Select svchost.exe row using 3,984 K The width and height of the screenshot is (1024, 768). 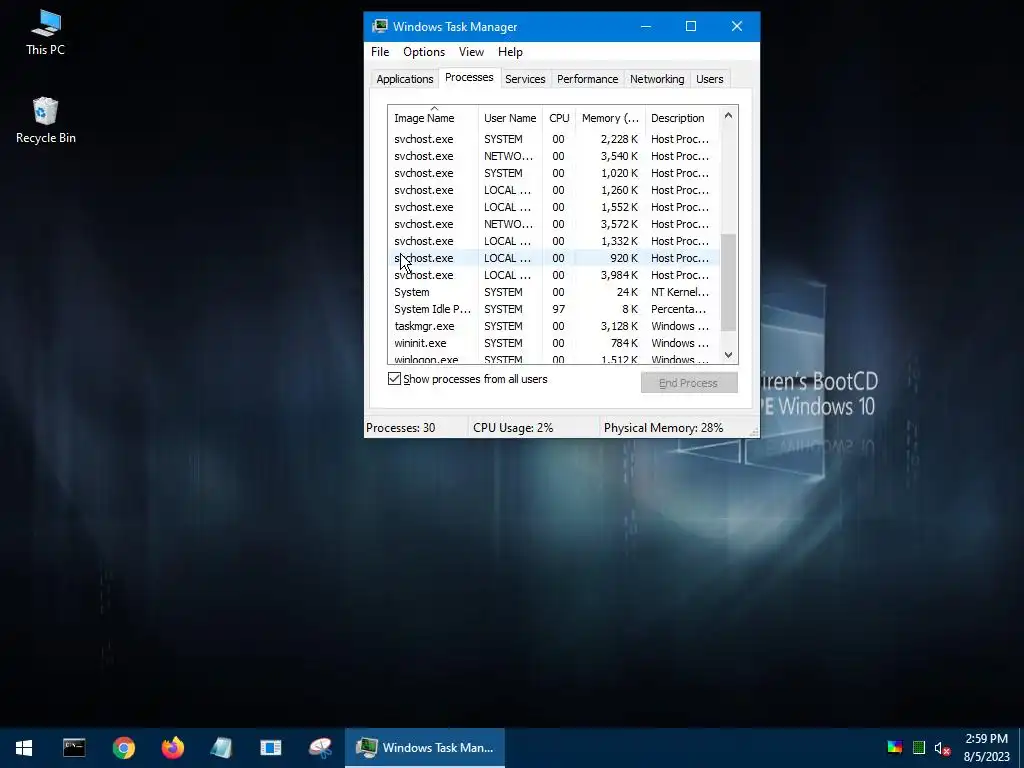[x=554, y=275]
